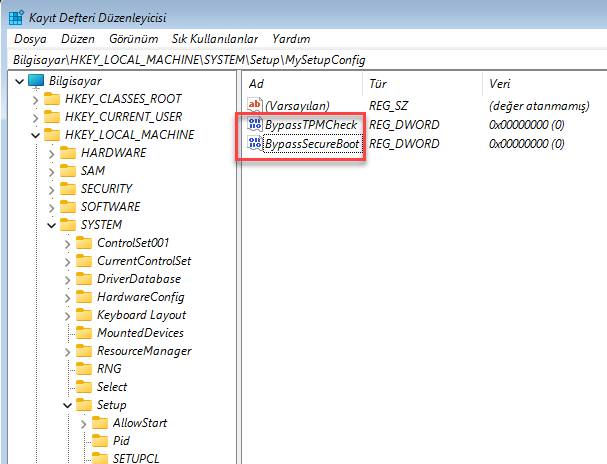The width and height of the screenshot is (607, 464).
Task: Click the (Varsayılan) string value icon
Action: (254, 105)
